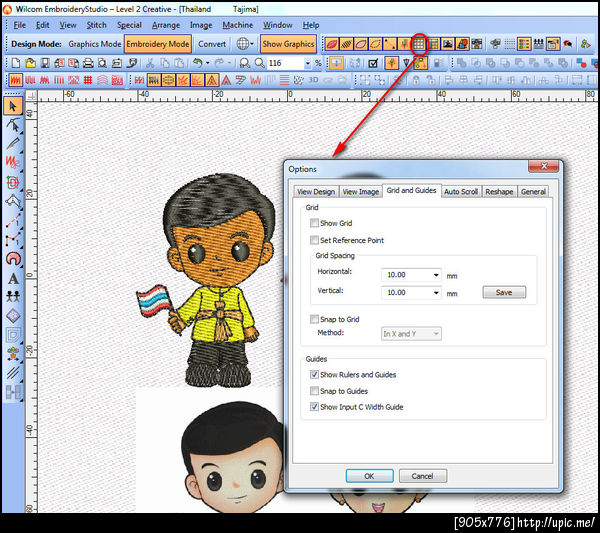This screenshot has height=533, width=600.
Task: Click the horizontal ruler at top
Action: [x=318, y=95]
